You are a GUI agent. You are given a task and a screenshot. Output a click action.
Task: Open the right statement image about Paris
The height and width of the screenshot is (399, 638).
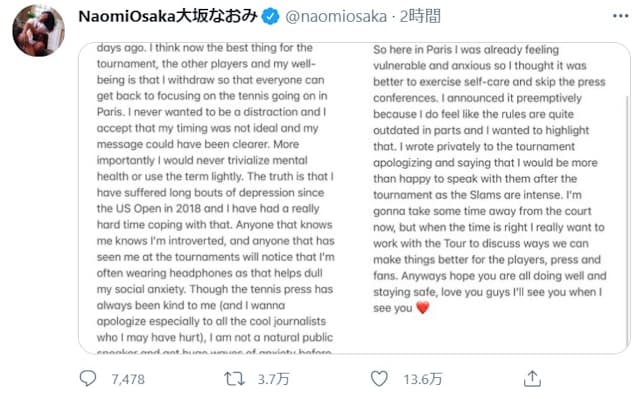tap(493, 198)
